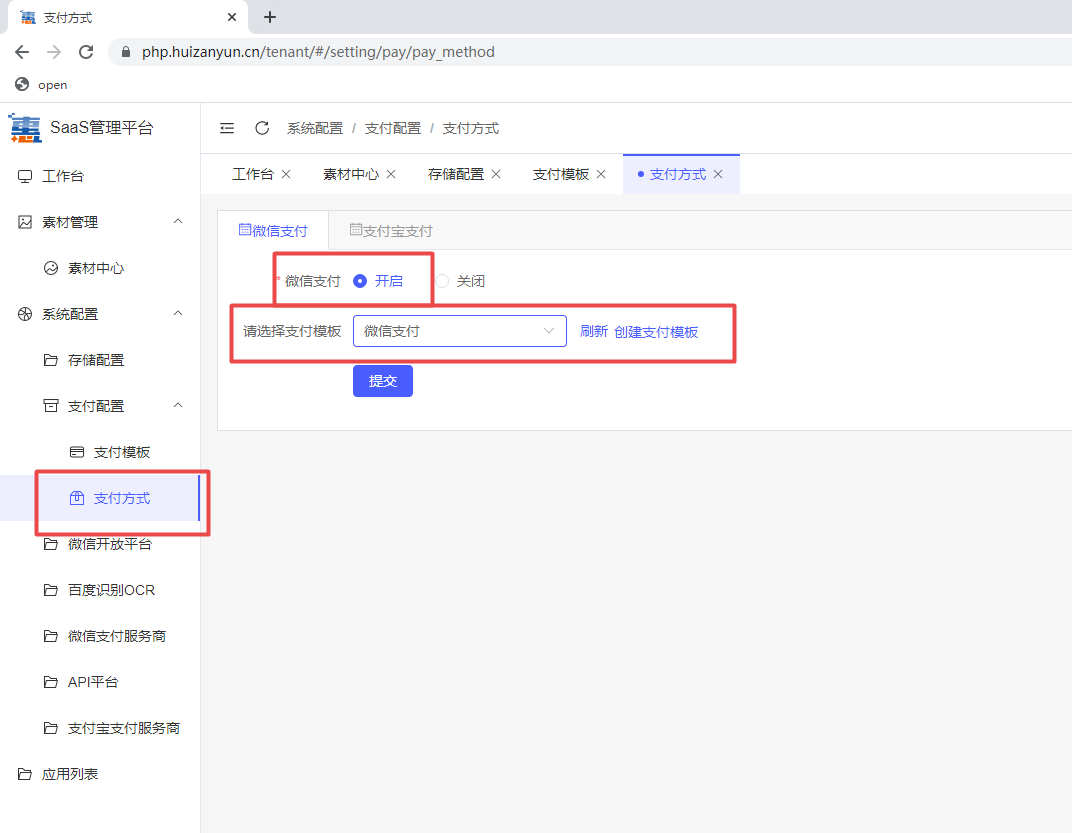Open the 工作台 page tab
The image size is (1072, 833).
252,174
